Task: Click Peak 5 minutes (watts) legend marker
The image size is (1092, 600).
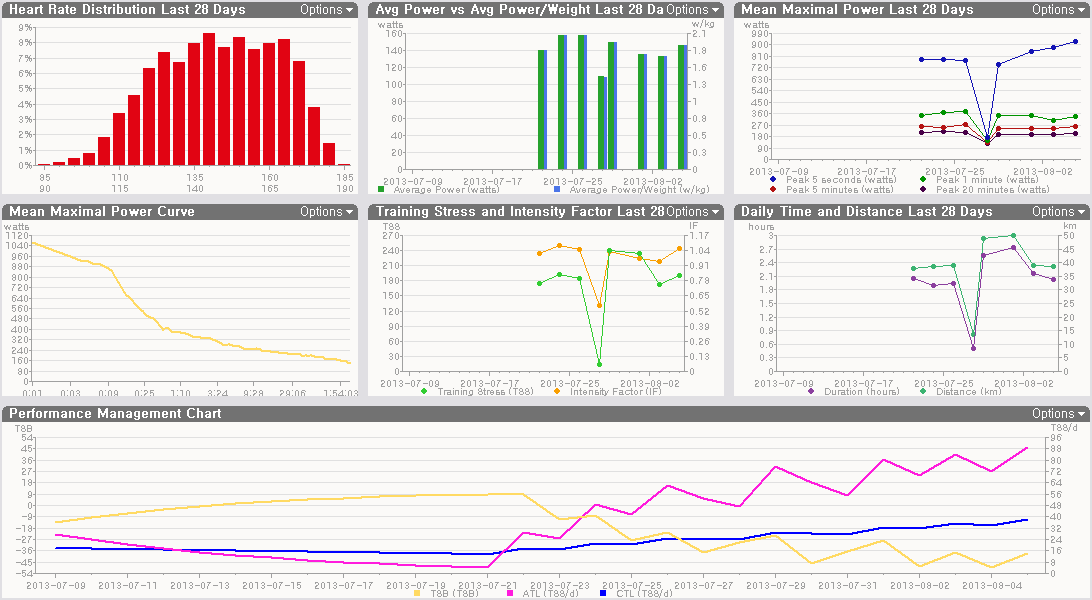Action: pos(773,189)
